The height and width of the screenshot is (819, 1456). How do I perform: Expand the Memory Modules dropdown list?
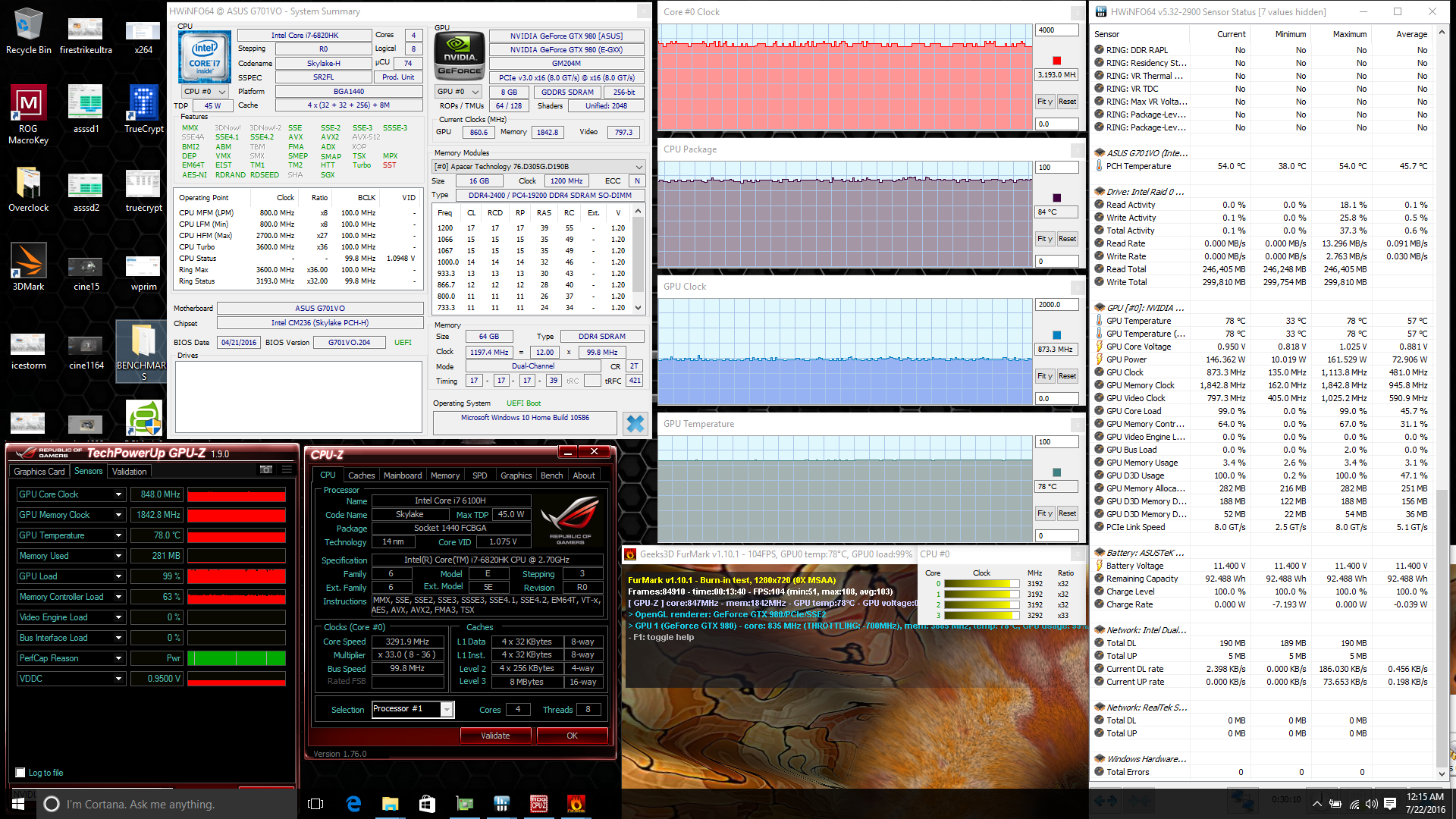(538, 167)
